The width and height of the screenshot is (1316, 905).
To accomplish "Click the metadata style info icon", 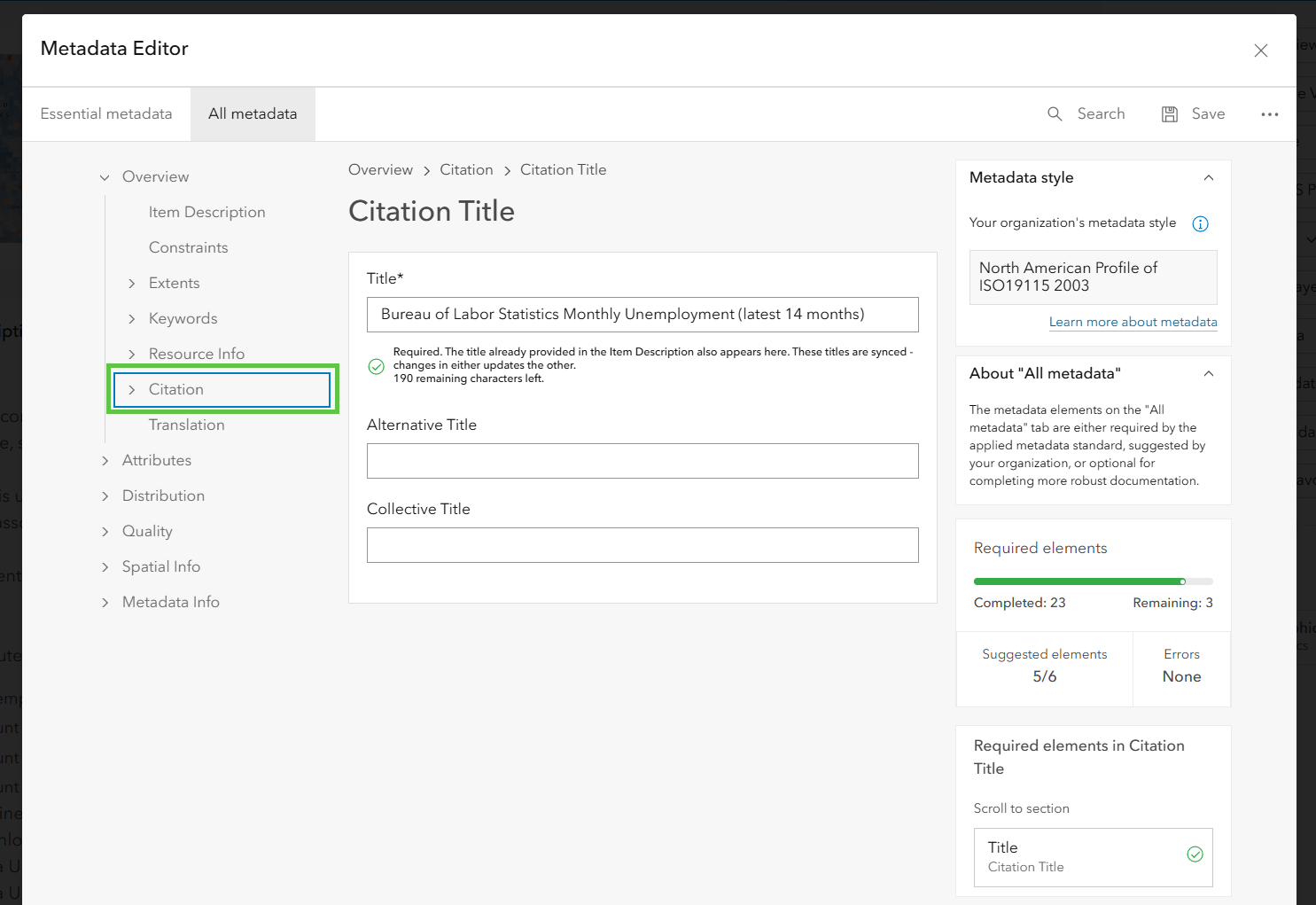I will [1200, 224].
